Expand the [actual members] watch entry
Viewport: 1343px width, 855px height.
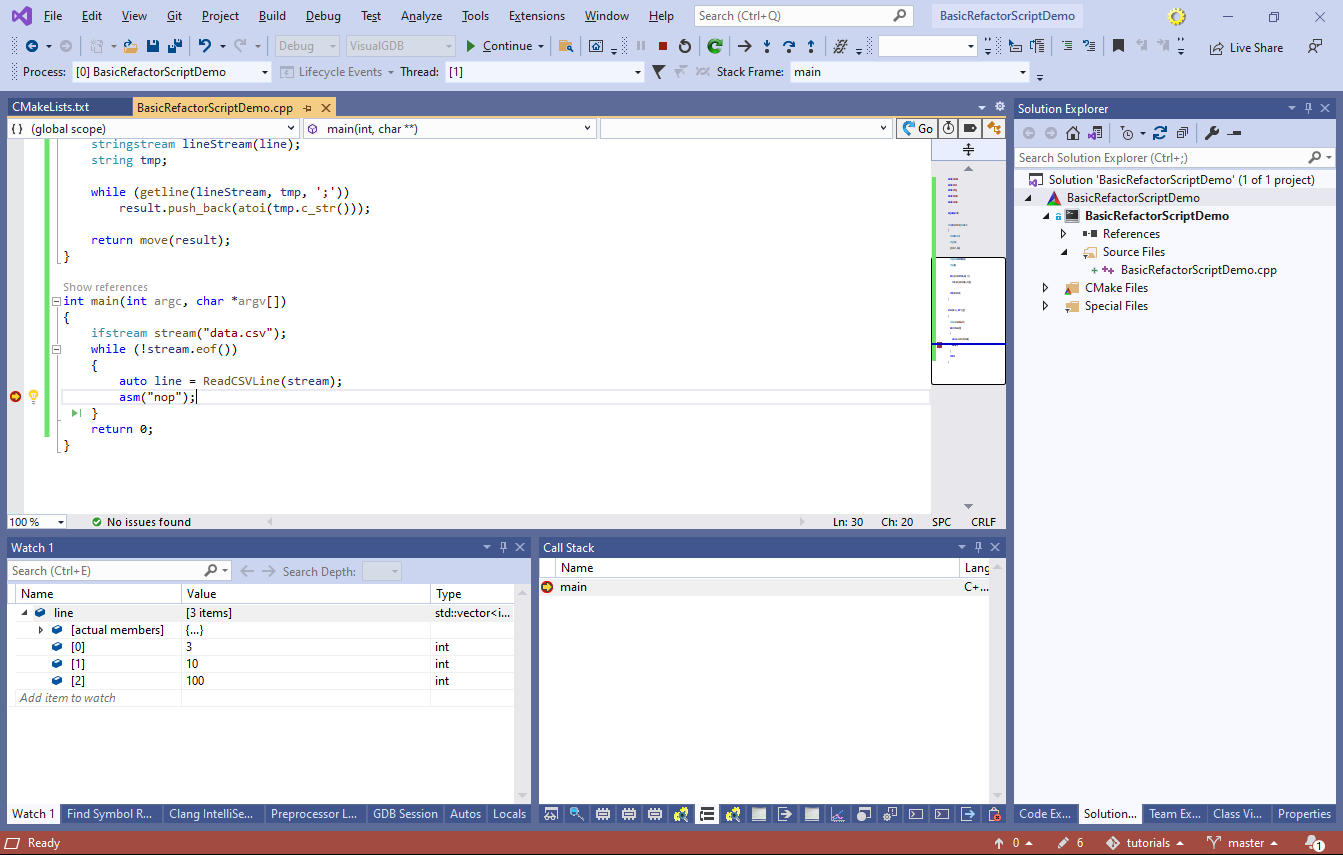[41, 630]
